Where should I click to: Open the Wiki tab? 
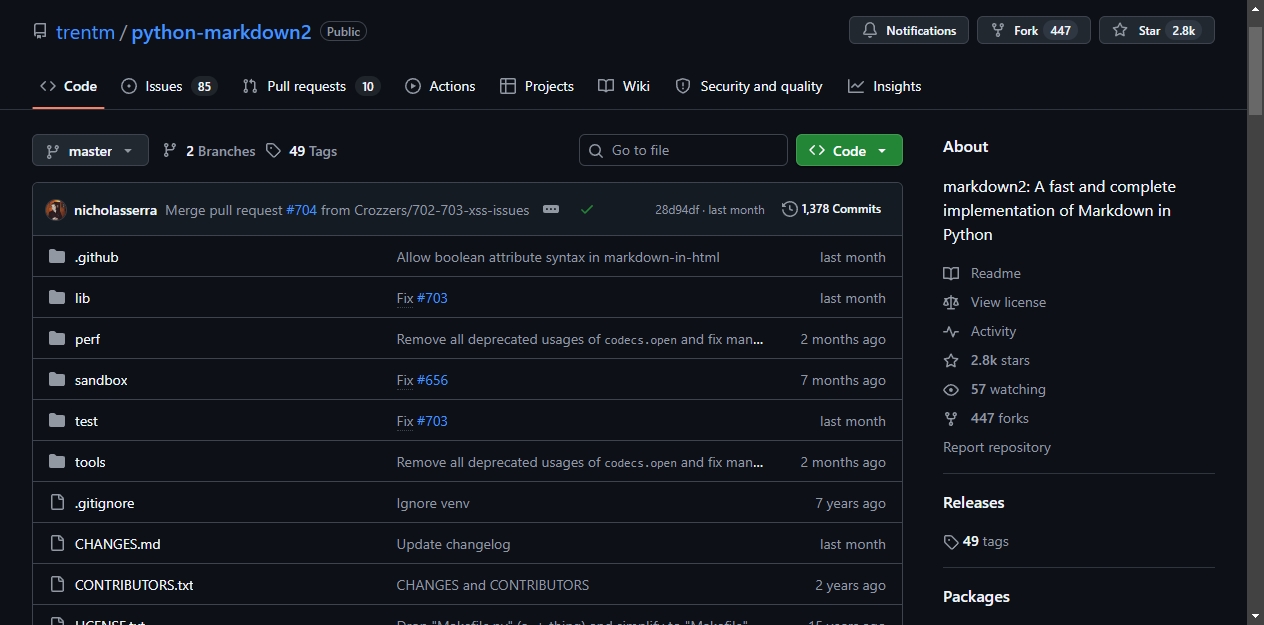pyautogui.click(x=624, y=86)
